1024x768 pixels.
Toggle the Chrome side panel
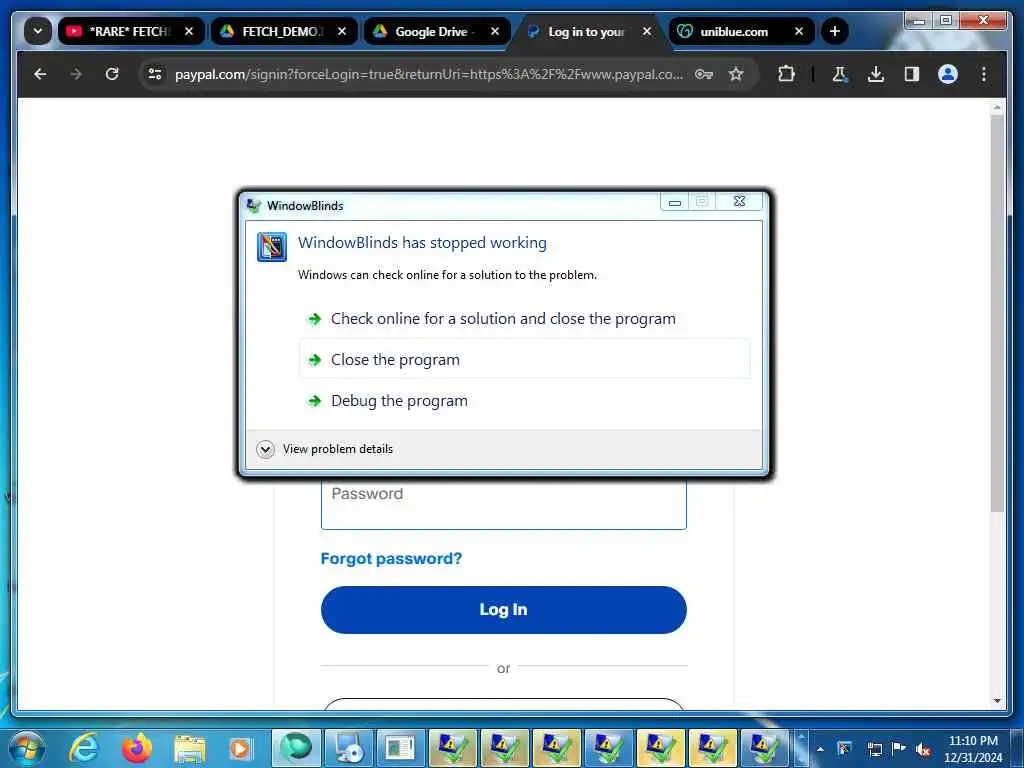coord(912,74)
